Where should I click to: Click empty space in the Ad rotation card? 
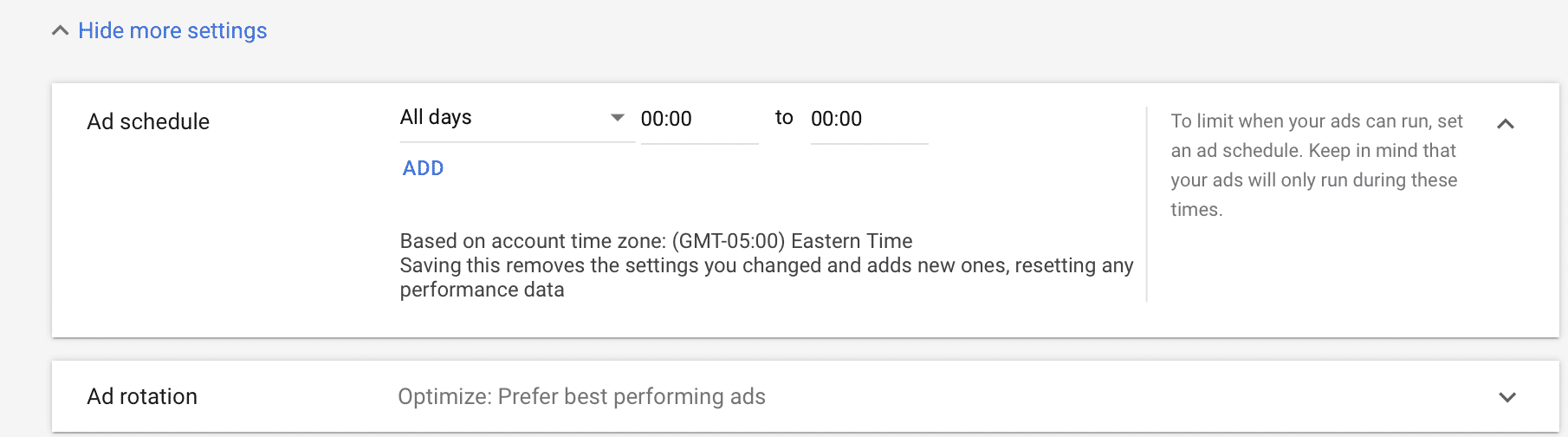click(1126, 396)
